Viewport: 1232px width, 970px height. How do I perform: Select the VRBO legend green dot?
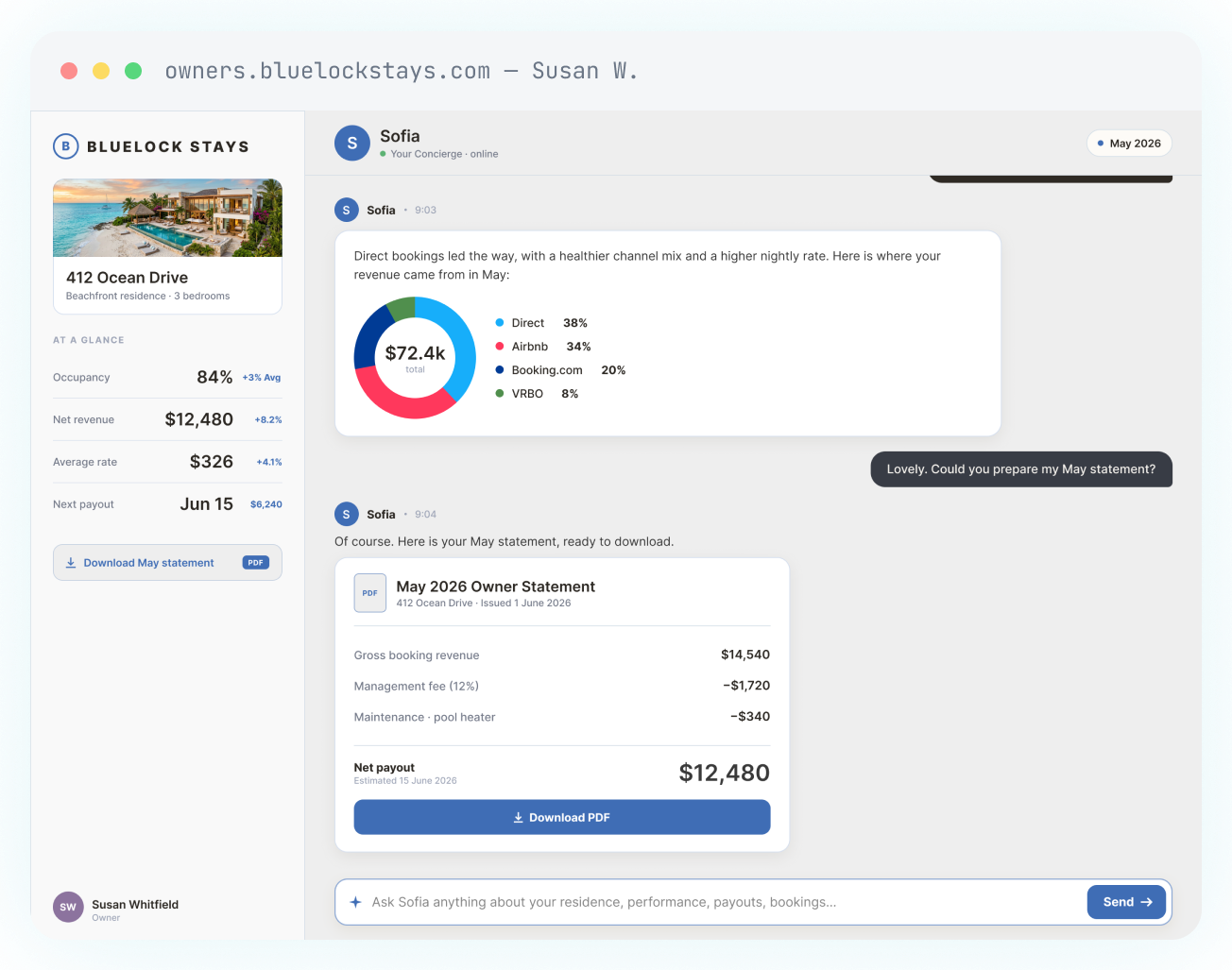500,394
